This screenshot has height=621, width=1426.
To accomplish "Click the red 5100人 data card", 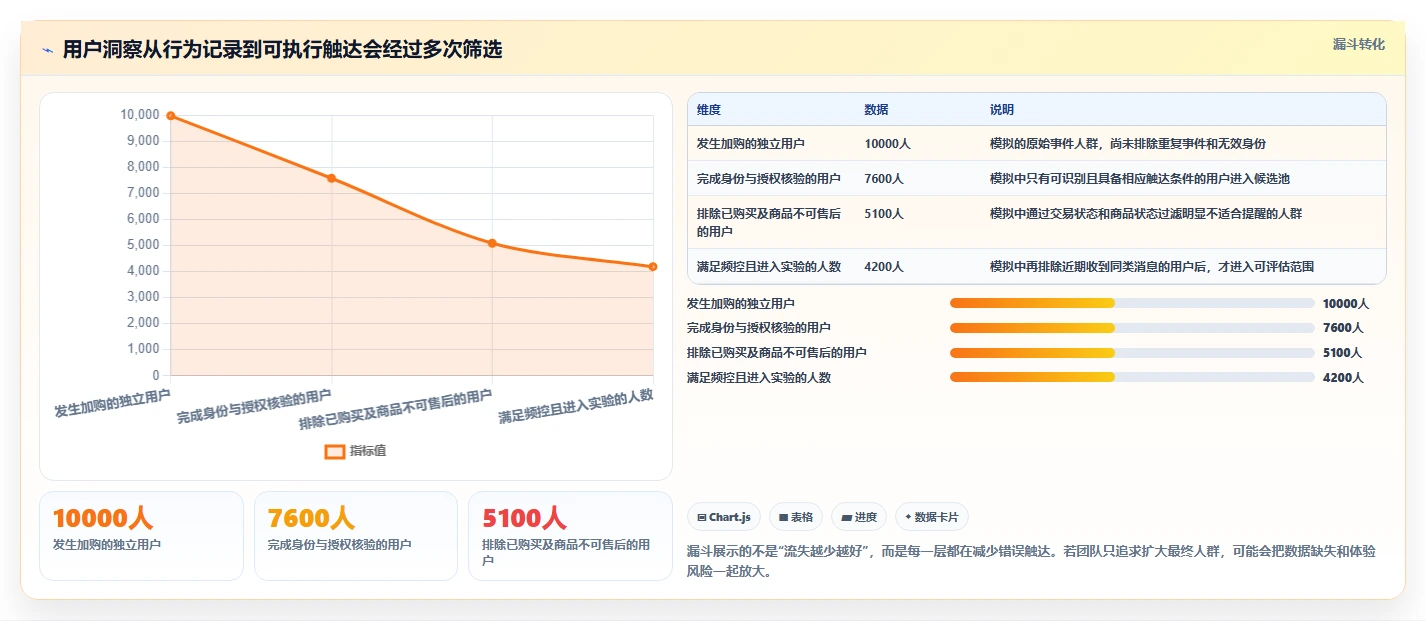I will coord(570,535).
